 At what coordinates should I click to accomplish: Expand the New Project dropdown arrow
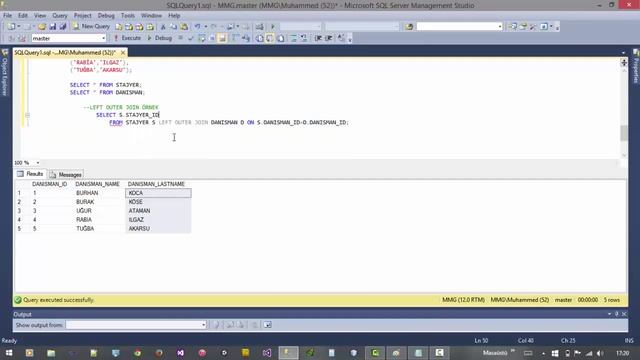(x=19, y=27)
